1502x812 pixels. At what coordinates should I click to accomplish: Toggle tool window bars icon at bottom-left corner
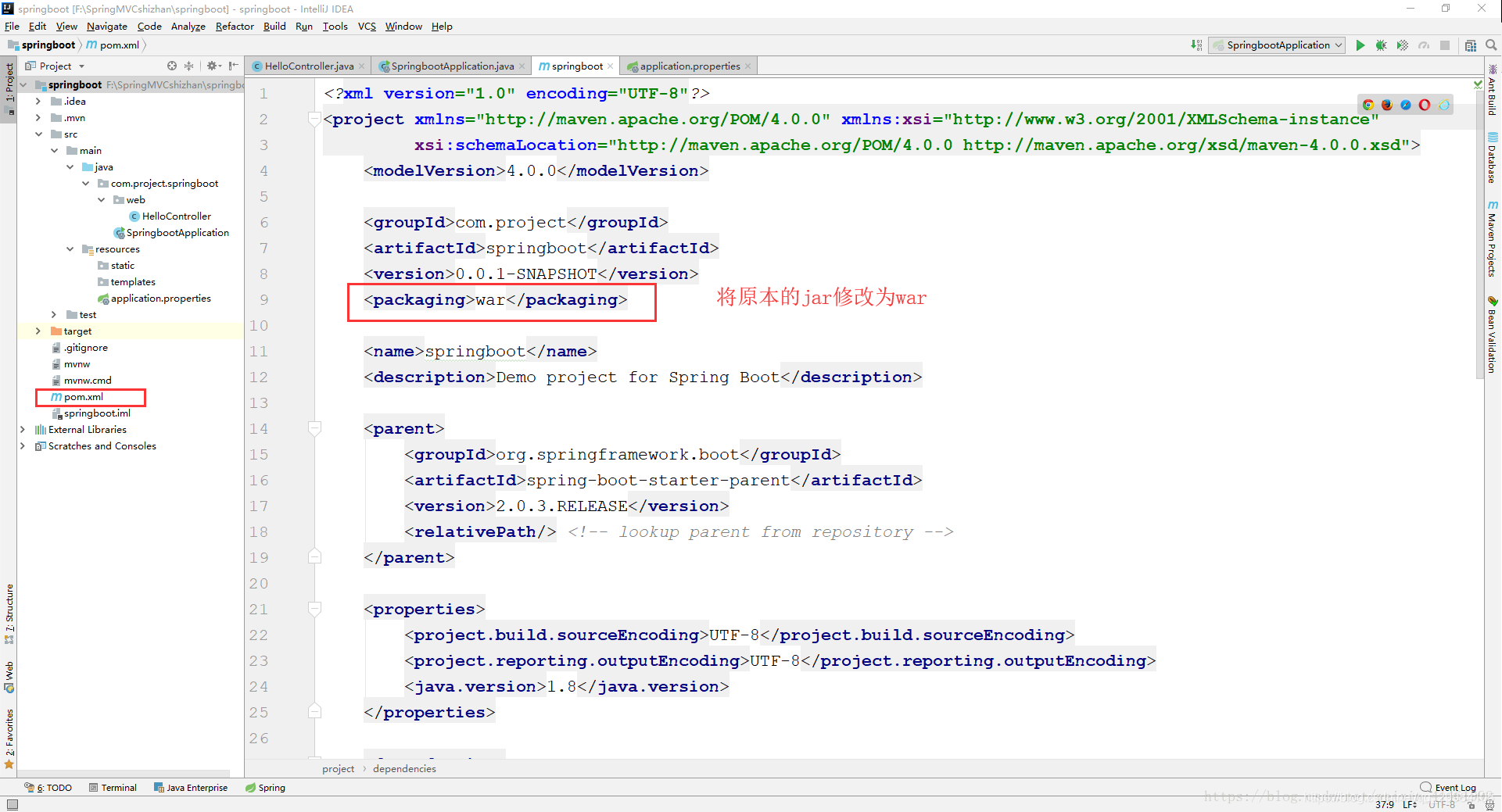click(12, 804)
